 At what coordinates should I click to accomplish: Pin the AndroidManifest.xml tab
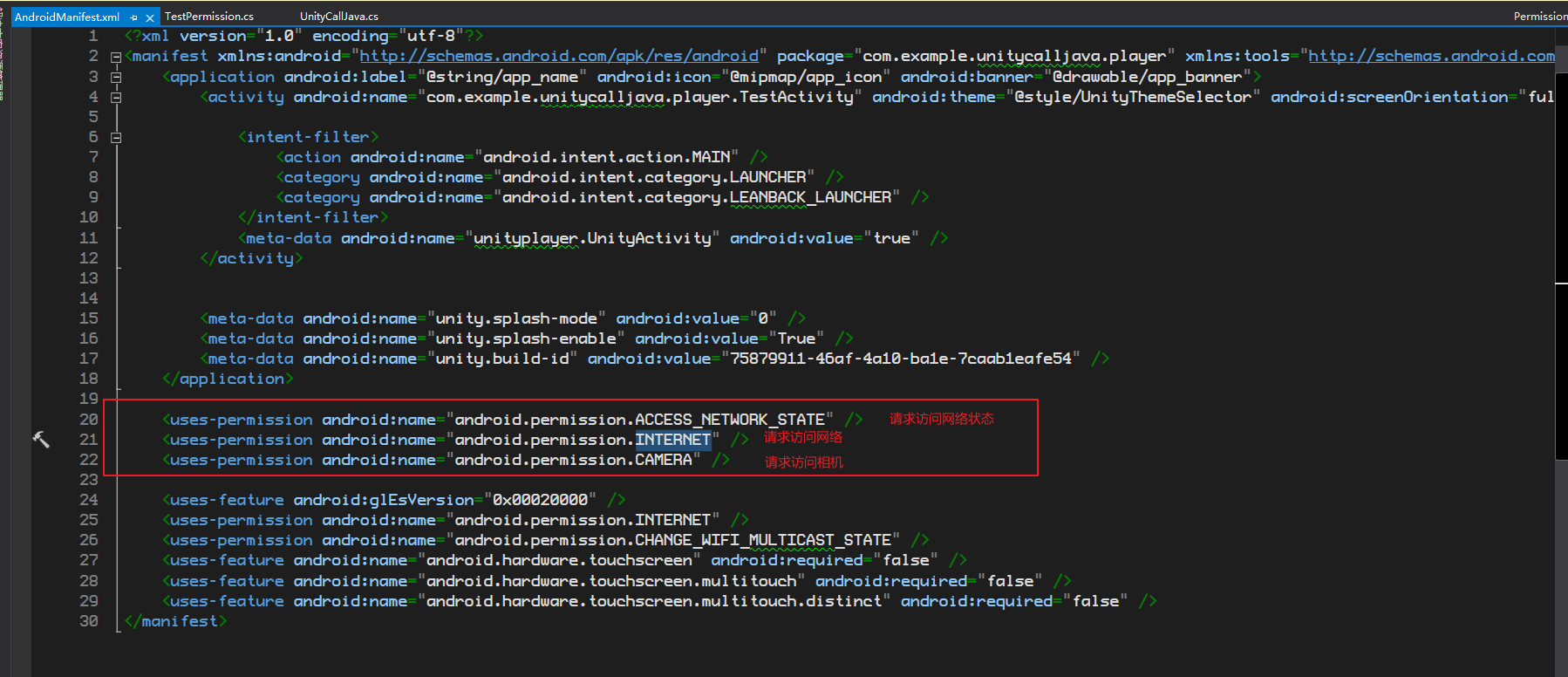point(133,17)
